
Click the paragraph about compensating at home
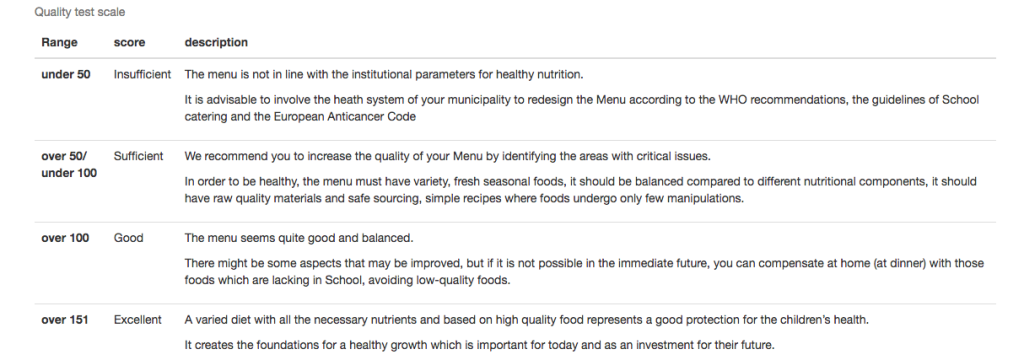click(x=584, y=272)
